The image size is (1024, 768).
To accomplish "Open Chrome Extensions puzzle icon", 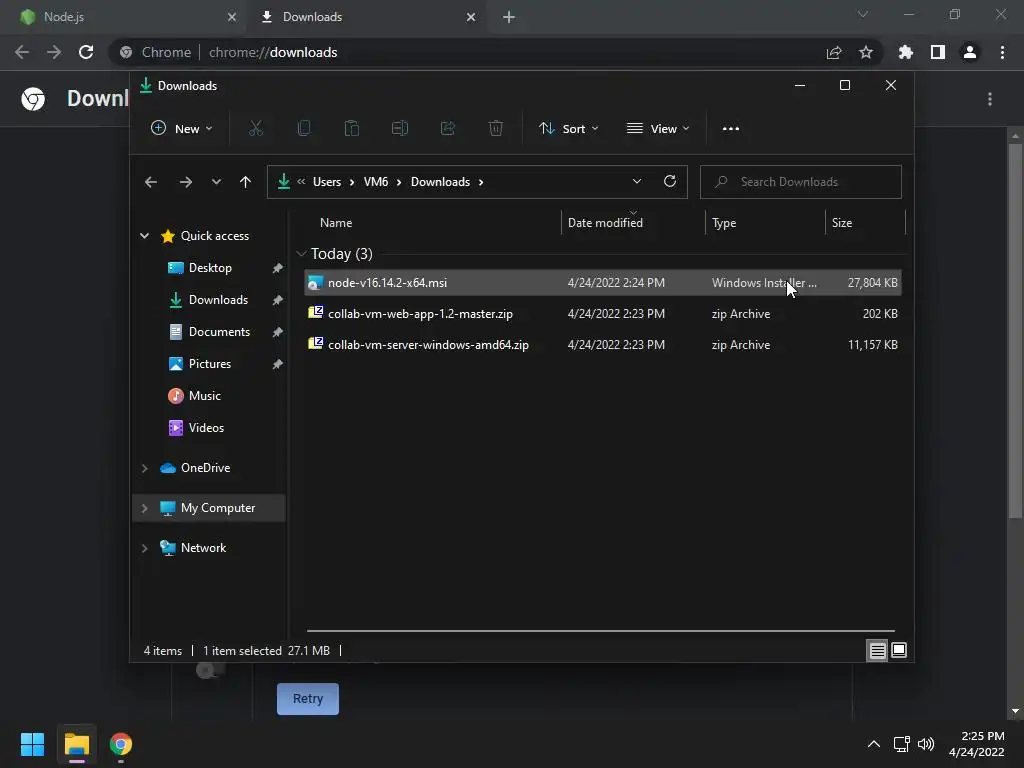I will 905,52.
